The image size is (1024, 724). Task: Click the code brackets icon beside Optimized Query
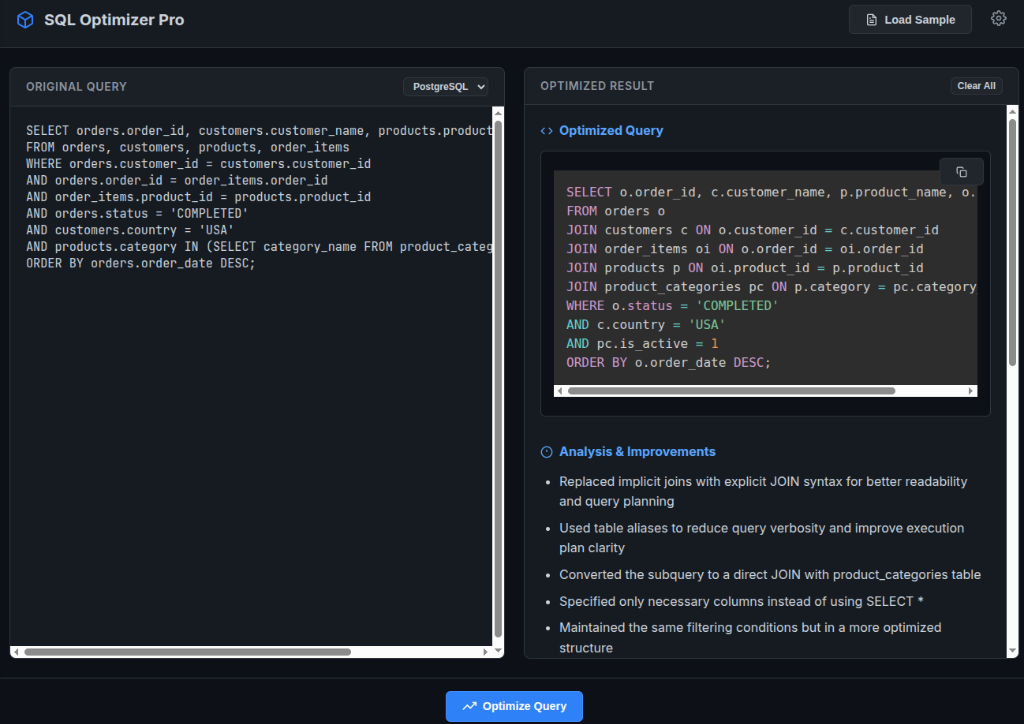pos(547,131)
